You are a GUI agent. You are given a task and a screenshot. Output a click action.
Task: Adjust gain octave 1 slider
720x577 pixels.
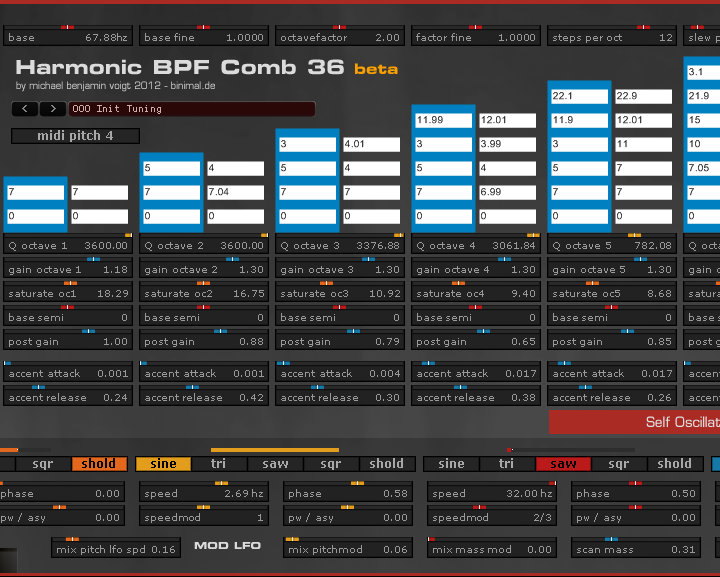point(68,268)
